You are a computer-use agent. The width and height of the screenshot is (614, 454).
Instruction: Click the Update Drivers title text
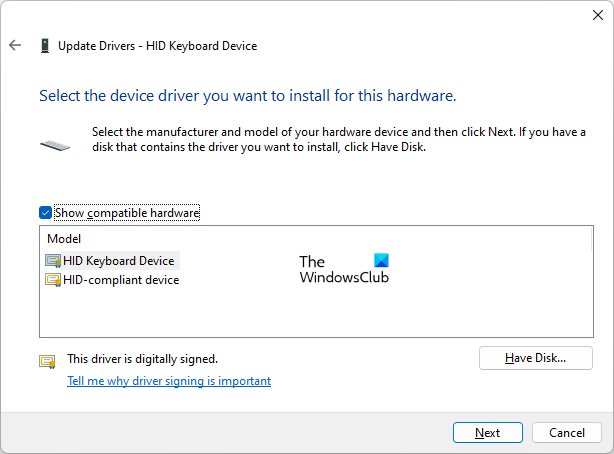[157, 46]
